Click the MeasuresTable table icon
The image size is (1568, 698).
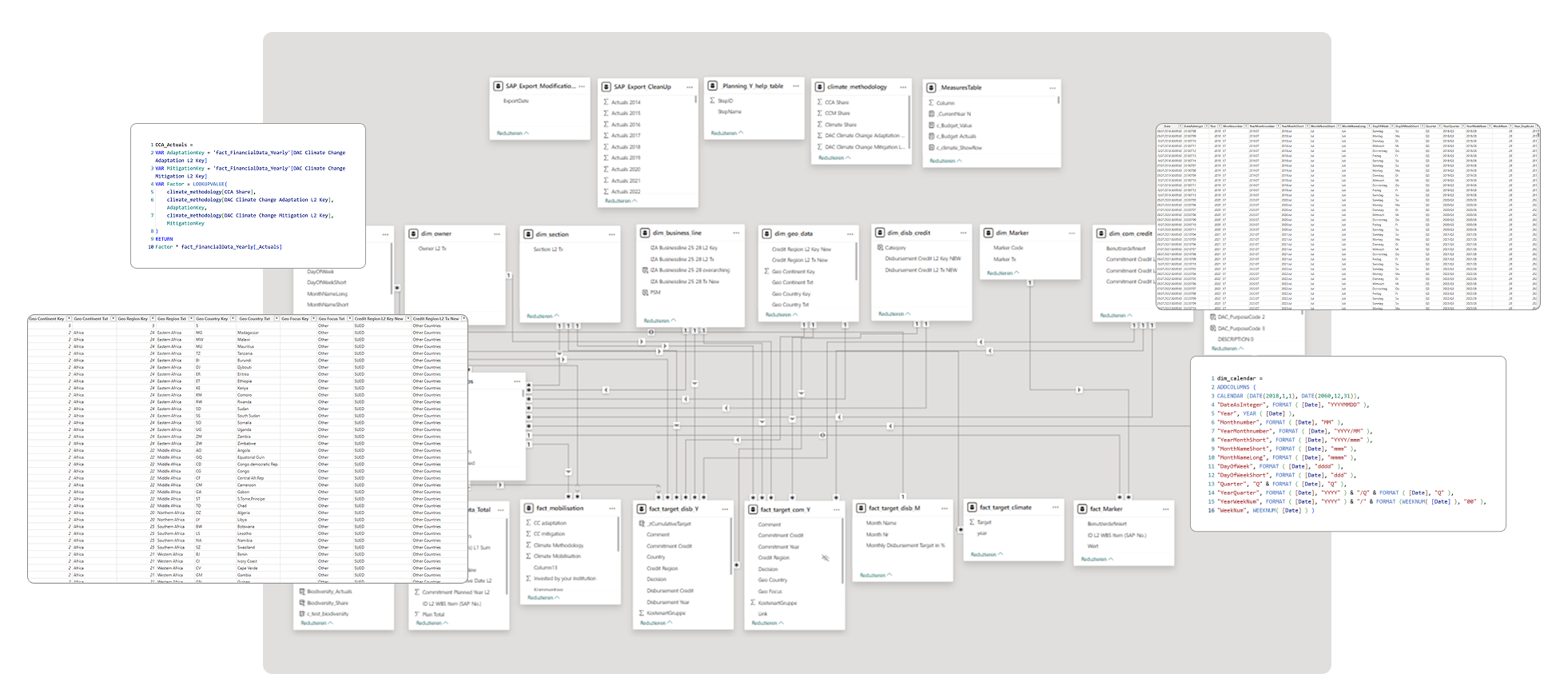coord(932,87)
